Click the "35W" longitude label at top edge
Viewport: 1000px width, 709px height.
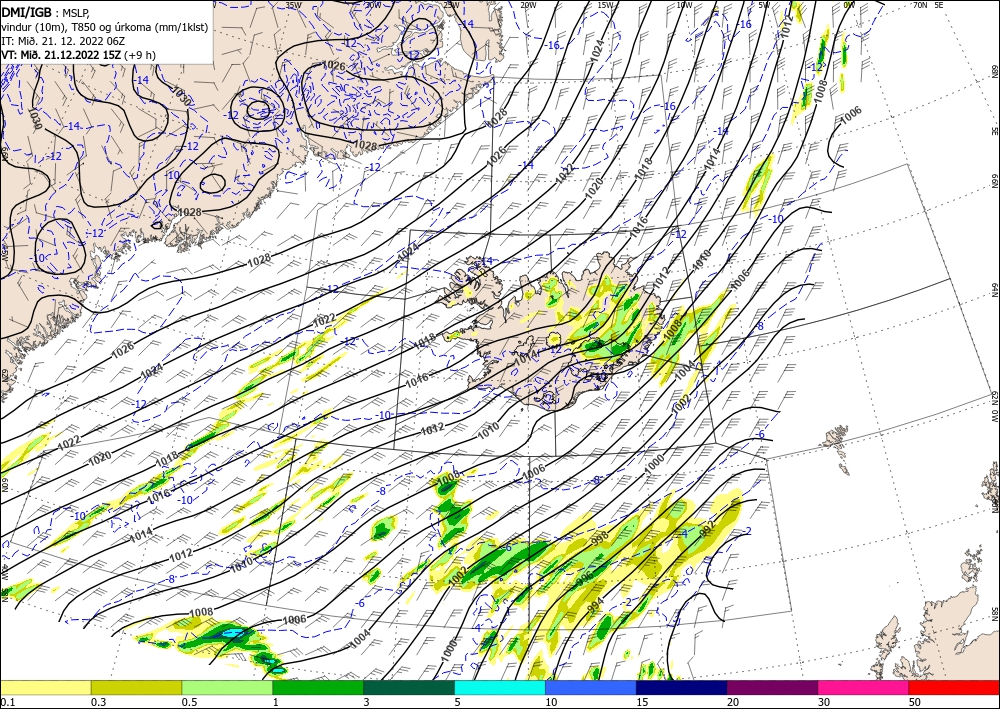pos(293,5)
